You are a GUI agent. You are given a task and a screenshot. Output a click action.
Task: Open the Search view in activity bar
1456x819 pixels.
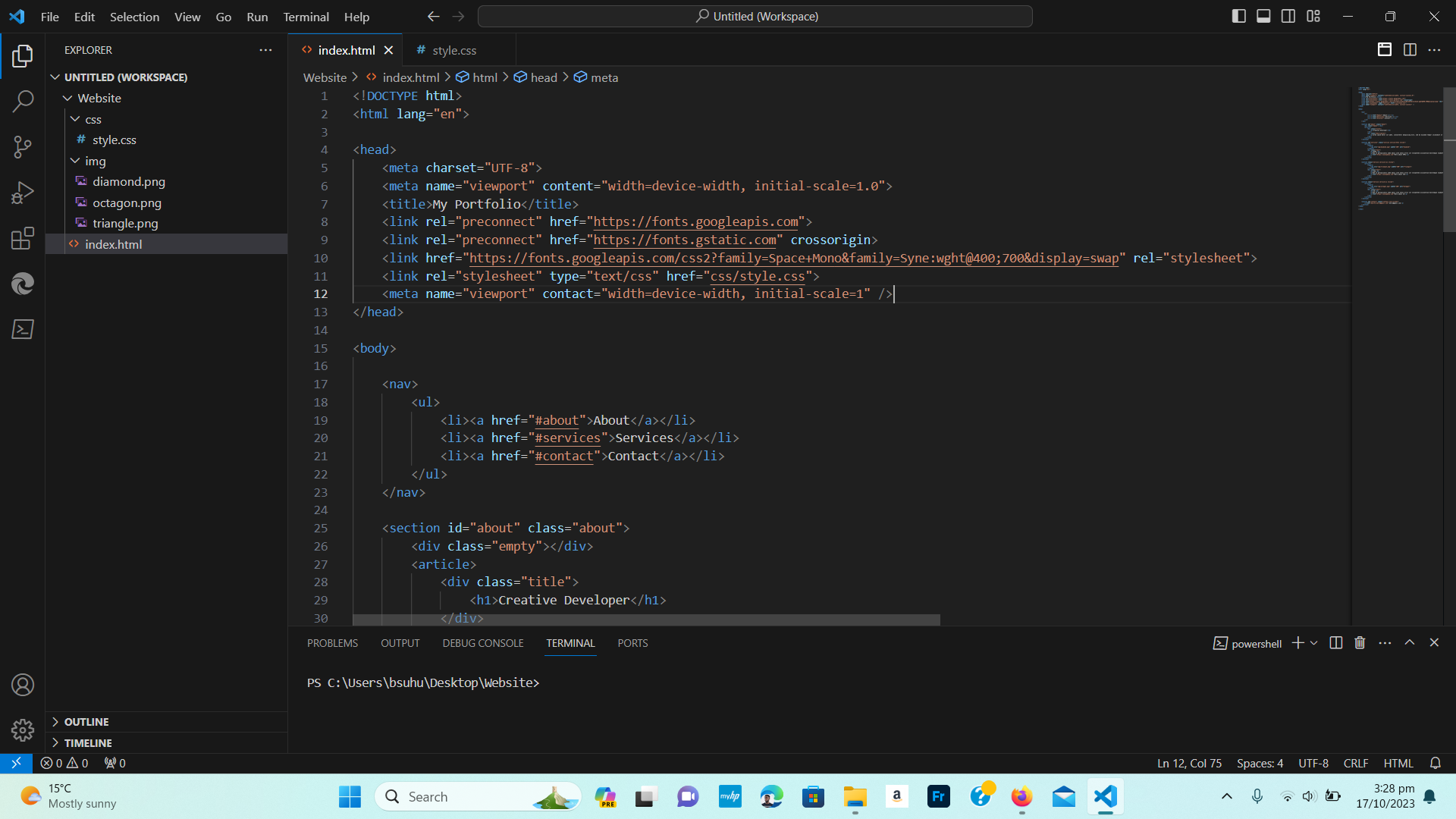click(23, 101)
